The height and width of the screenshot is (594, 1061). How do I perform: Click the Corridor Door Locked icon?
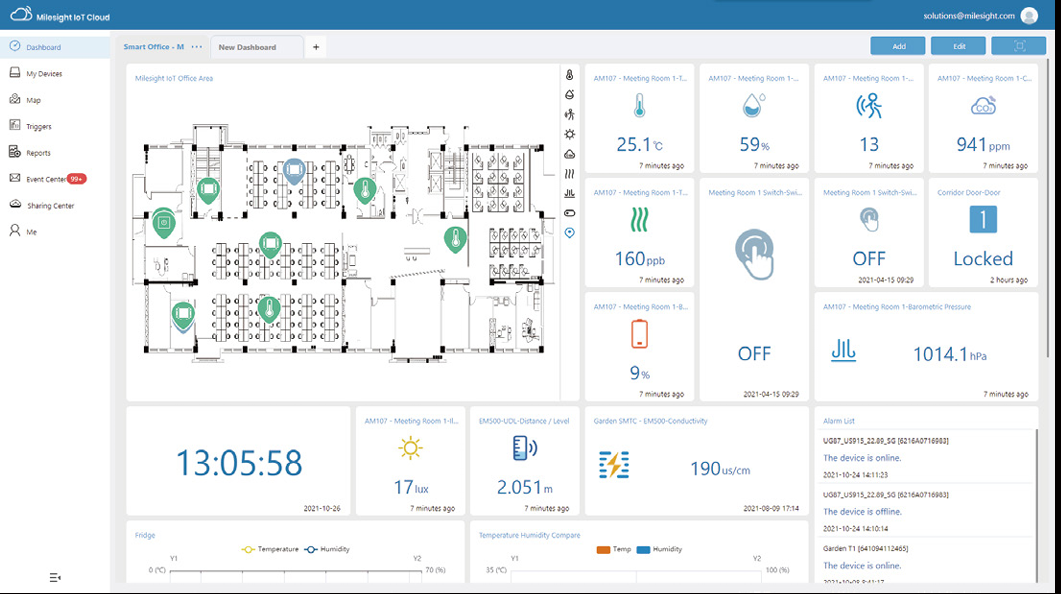[x=983, y=219]
